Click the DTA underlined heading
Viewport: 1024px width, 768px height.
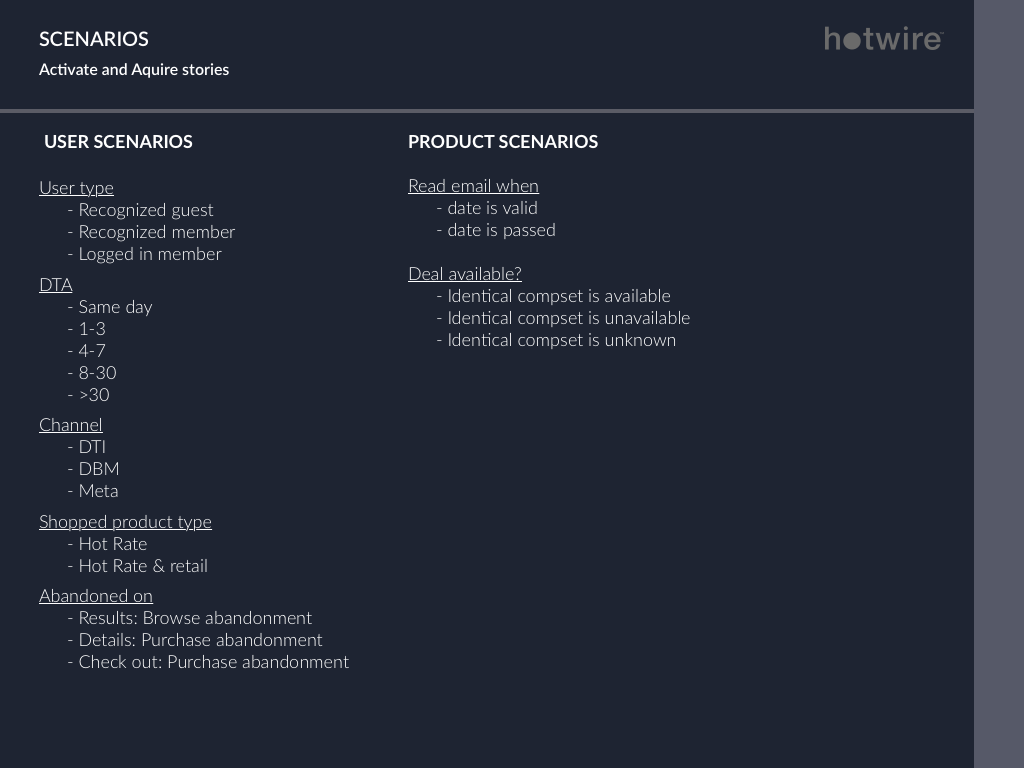click(56, 285)
